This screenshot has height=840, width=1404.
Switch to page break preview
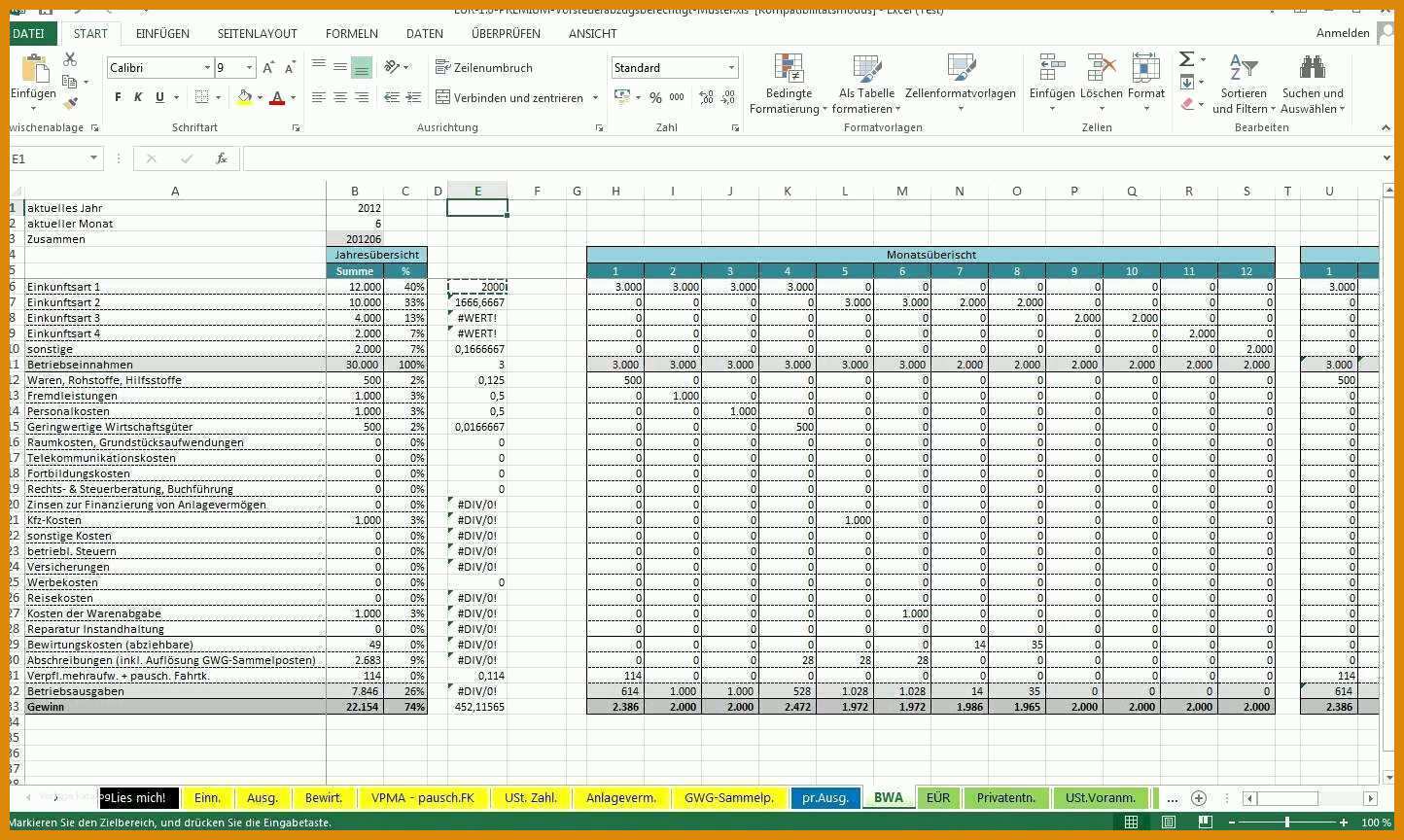(x=1206, y=822)
